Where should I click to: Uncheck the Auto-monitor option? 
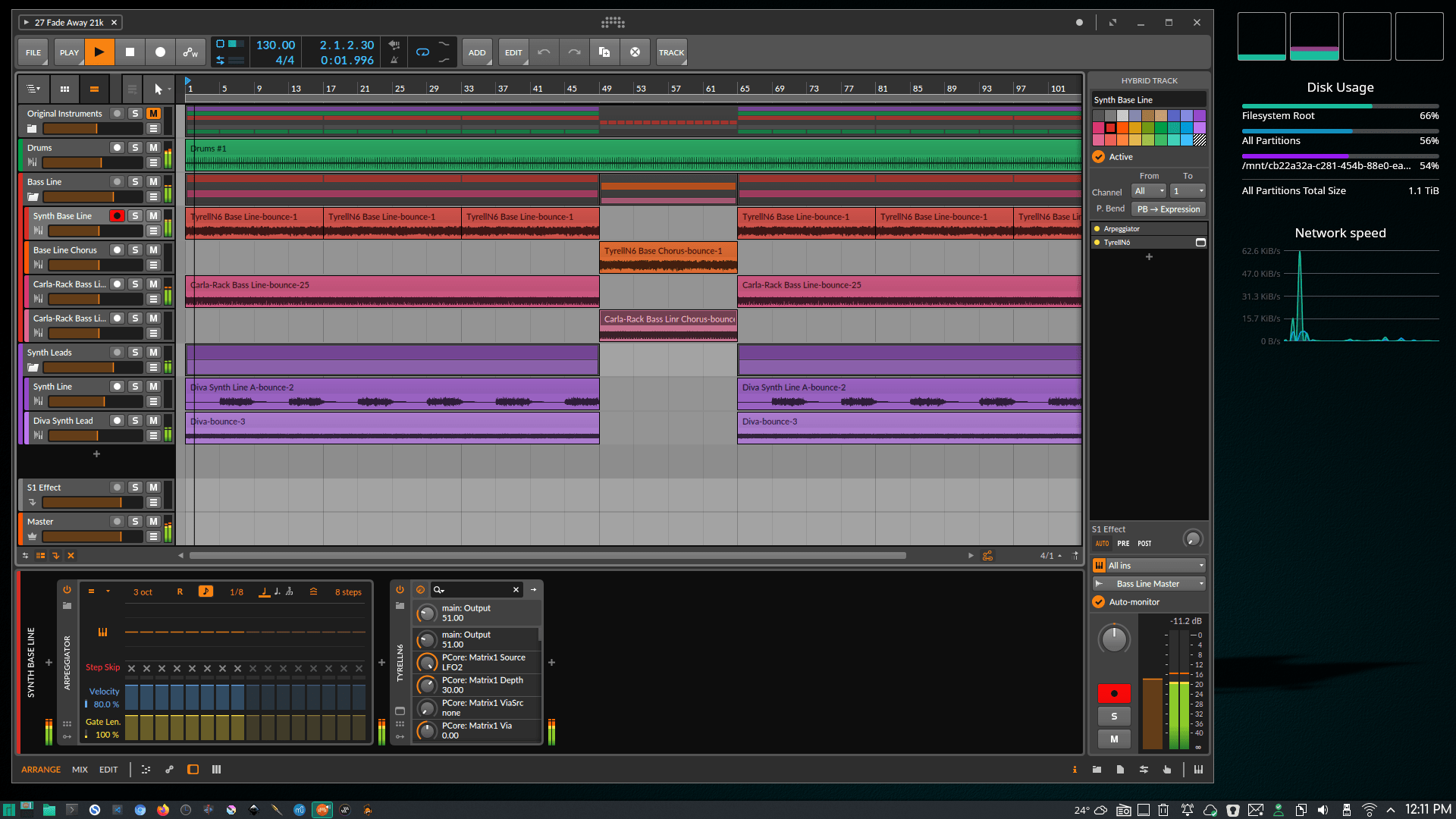coord(1099,602)
